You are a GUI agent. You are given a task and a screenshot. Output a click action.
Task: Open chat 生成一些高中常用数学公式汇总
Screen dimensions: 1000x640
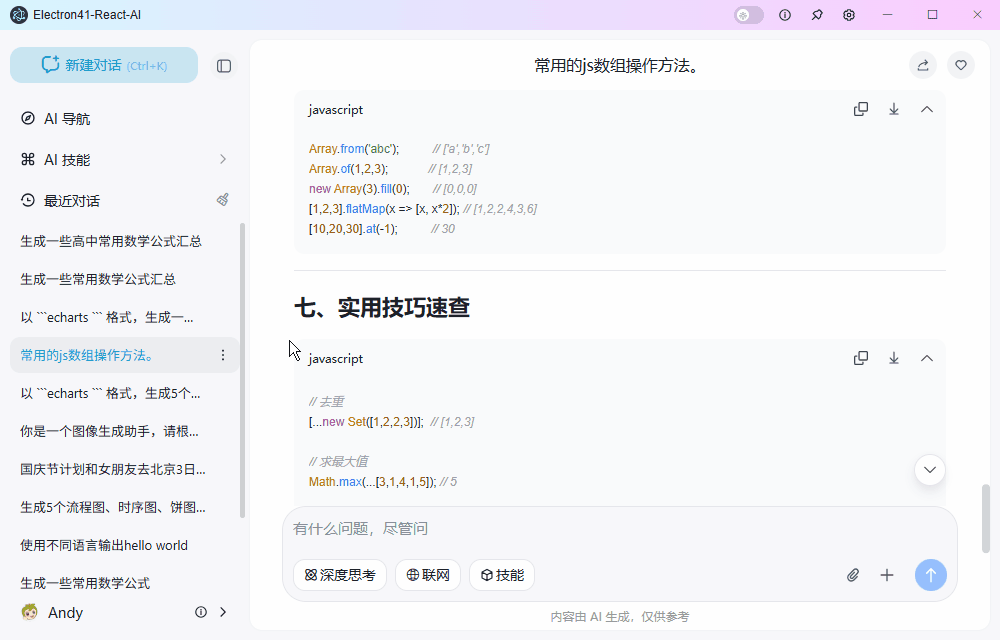click(x=111, y=241)
